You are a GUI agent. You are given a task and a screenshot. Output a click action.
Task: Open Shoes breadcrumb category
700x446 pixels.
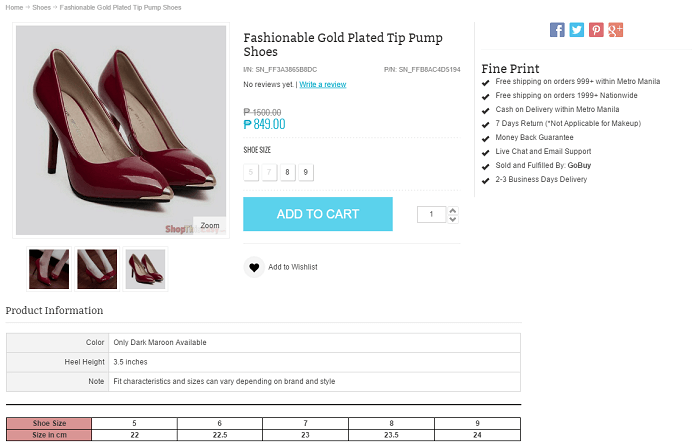[x=41, y=7]
